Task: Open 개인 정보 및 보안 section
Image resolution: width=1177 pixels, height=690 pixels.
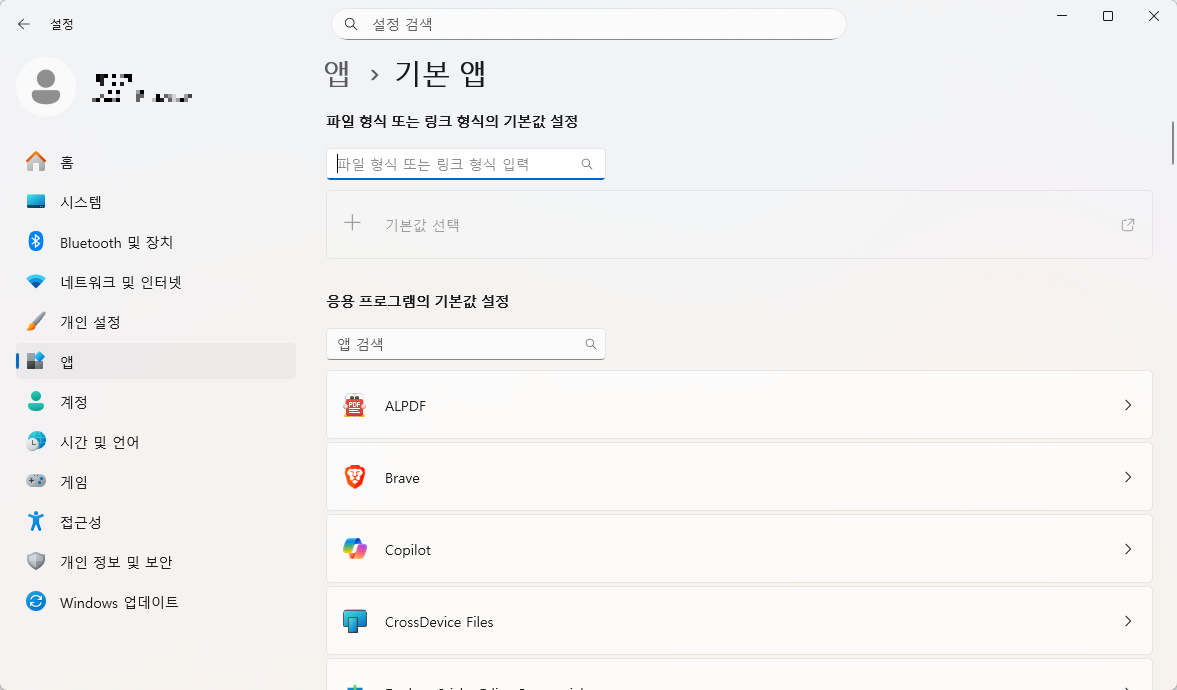Action: [155, 562]
